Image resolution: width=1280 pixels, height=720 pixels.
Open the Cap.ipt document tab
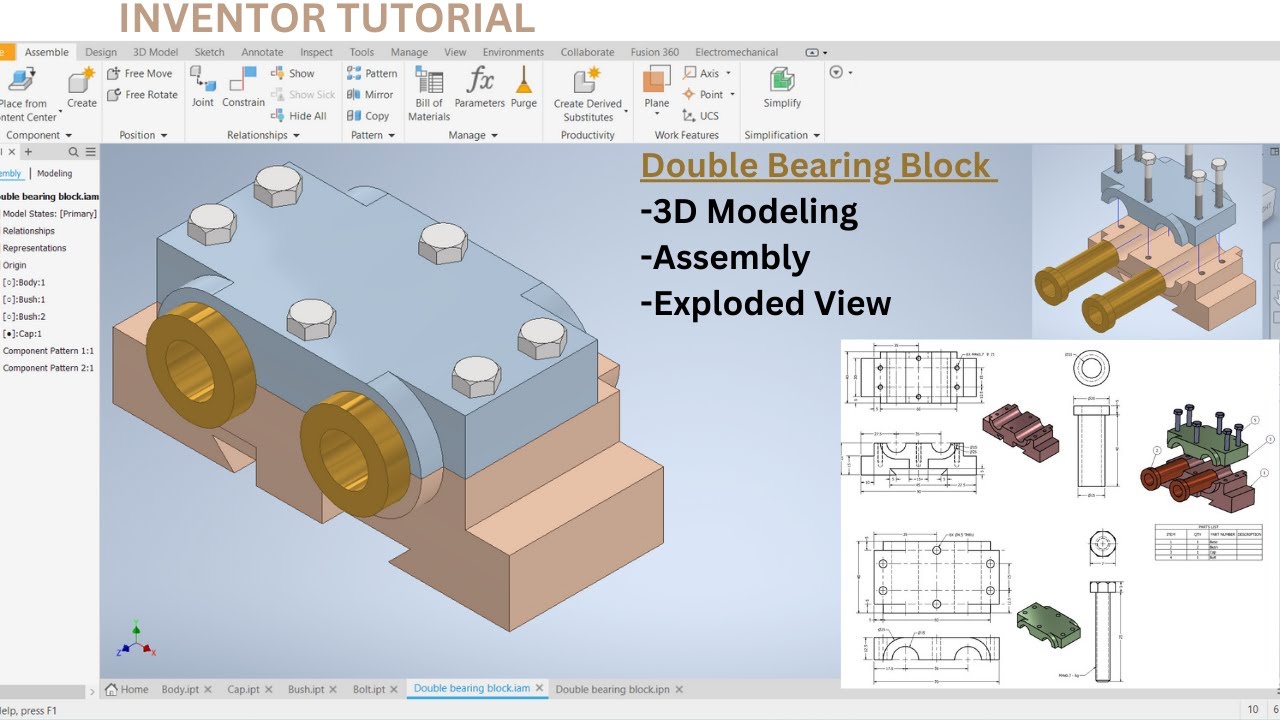tap(243, 689)
